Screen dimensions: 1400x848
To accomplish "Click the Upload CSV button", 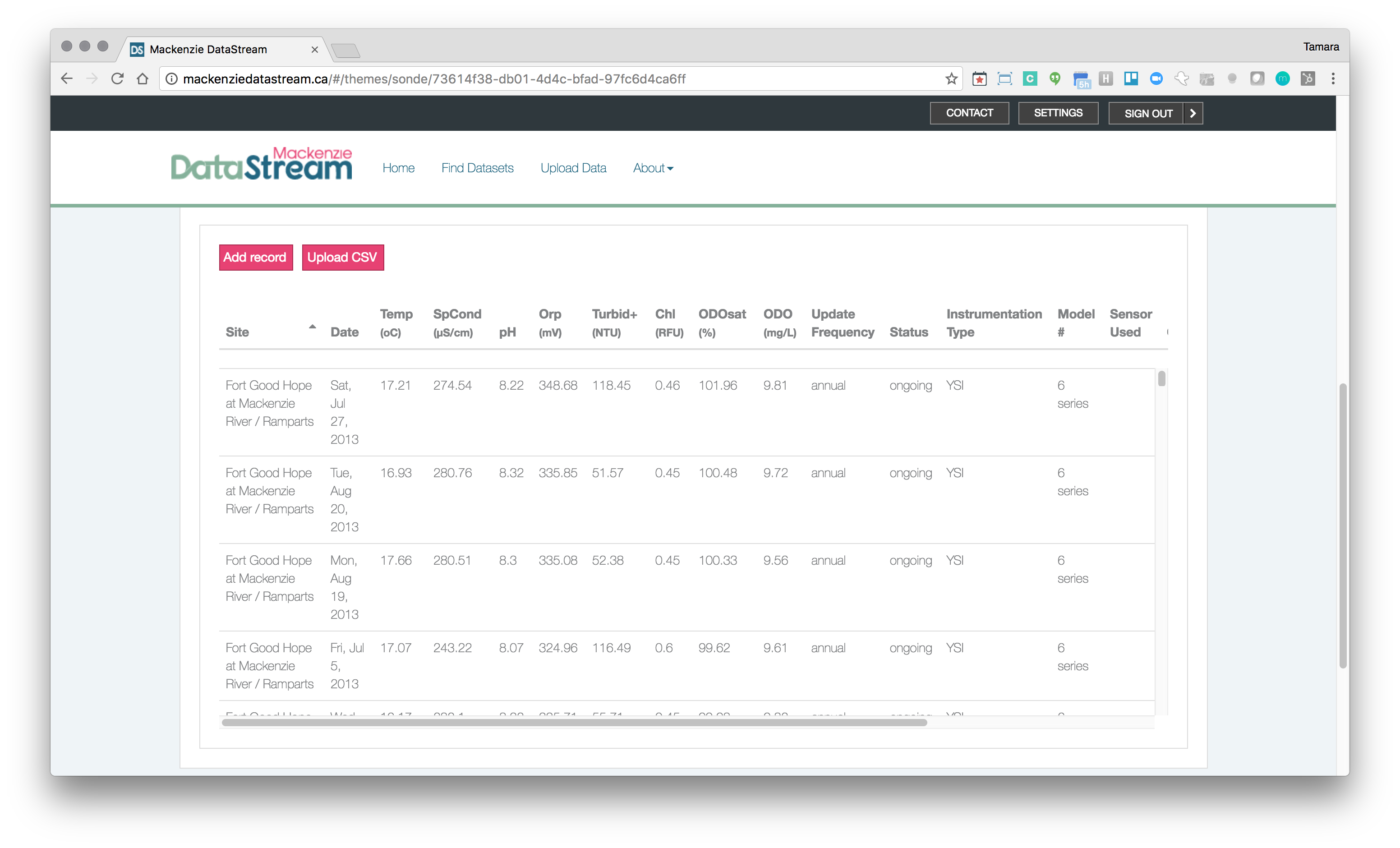I will point(341,257).
